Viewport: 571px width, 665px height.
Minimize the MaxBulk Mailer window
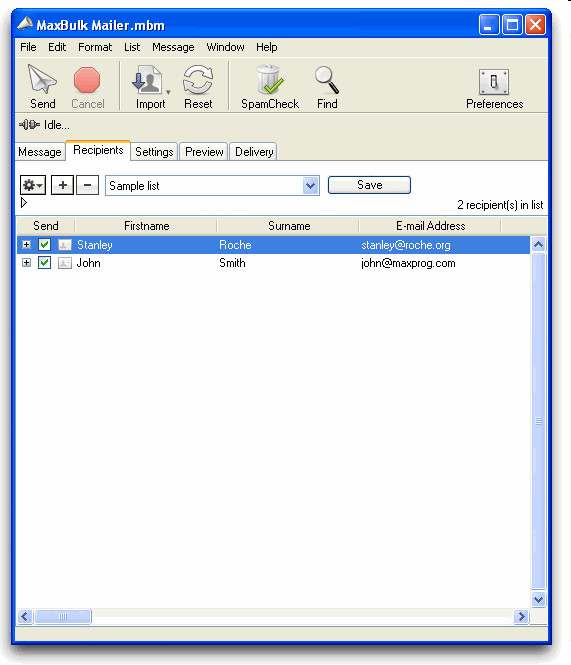(489, 25)
